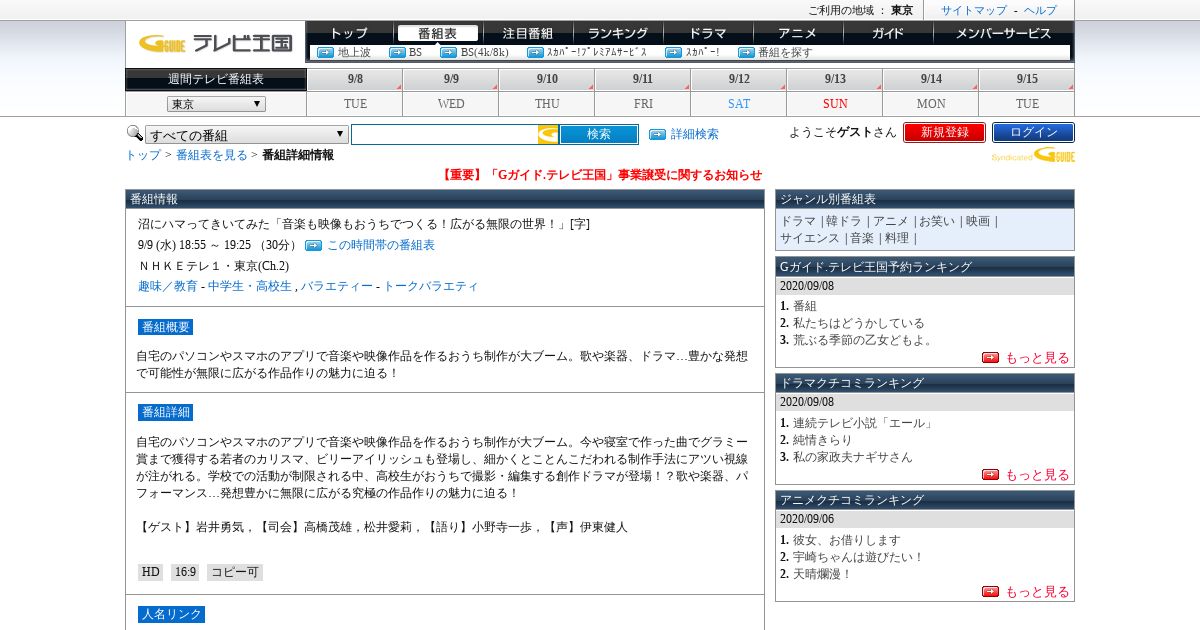
Task: Click the 中学生・高校生 genre link
Action: click(250, 286)
